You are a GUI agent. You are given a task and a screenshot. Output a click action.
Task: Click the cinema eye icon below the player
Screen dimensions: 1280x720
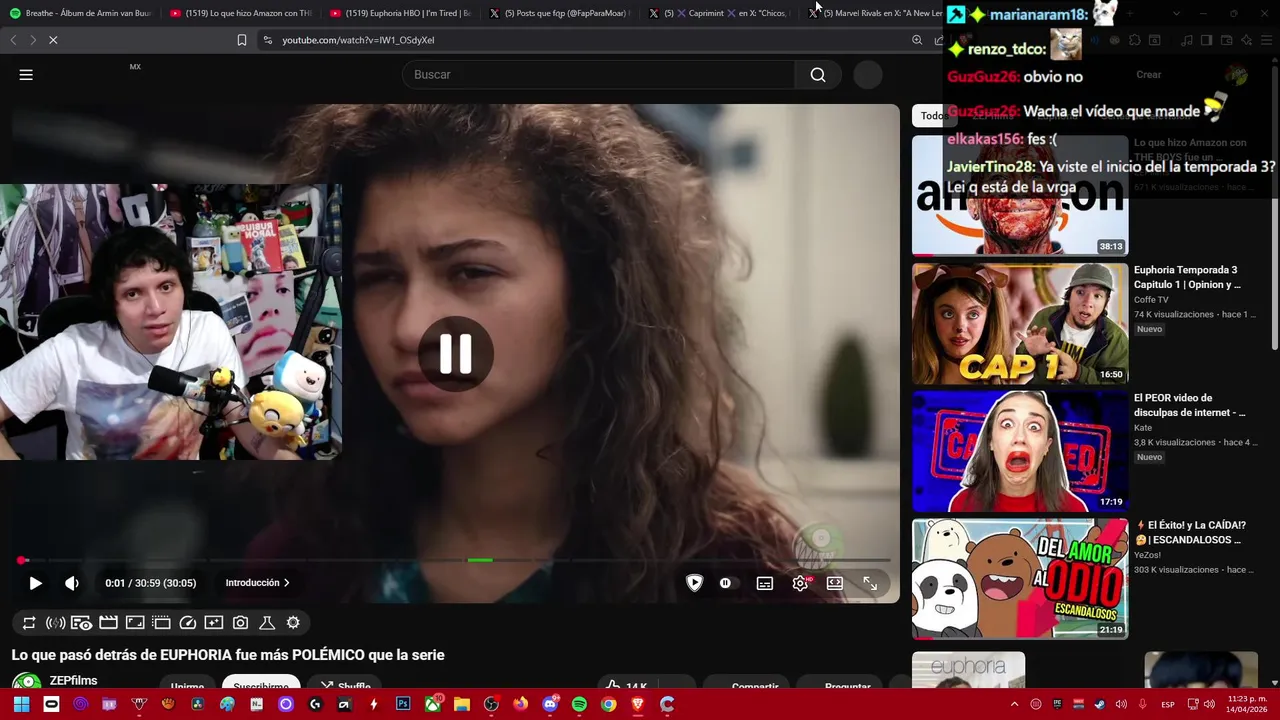pyautogui.click(x=82, y=623)
